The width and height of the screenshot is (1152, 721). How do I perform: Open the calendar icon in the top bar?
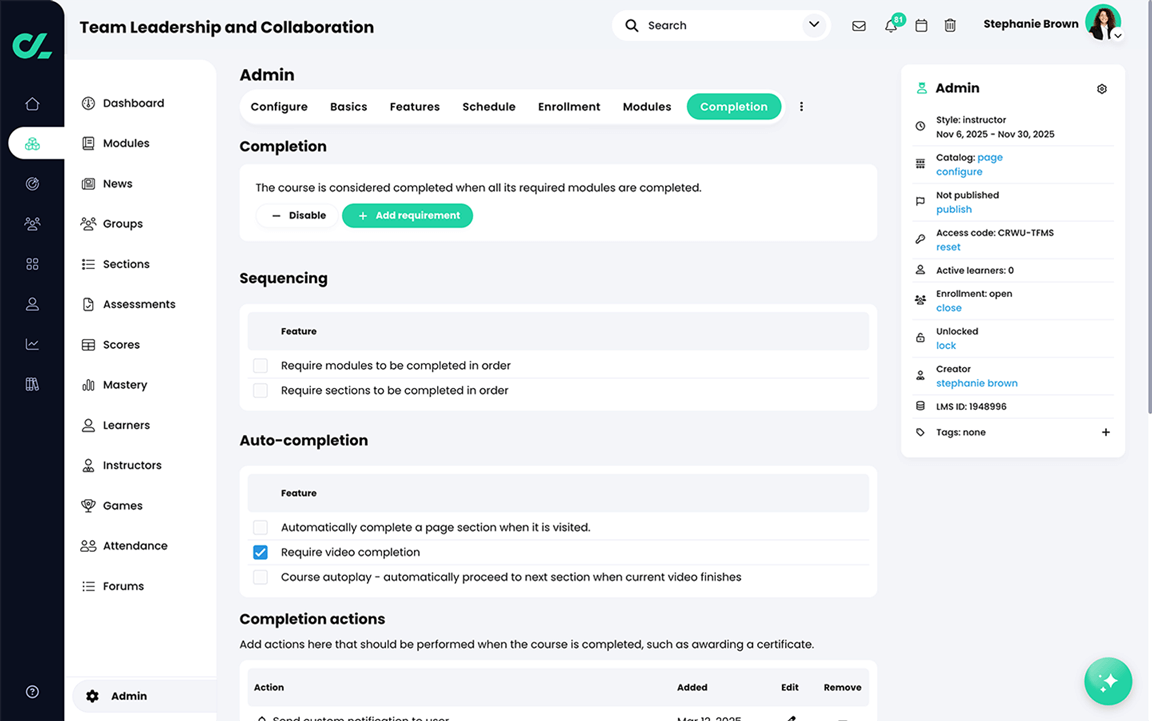pos(921,25)
